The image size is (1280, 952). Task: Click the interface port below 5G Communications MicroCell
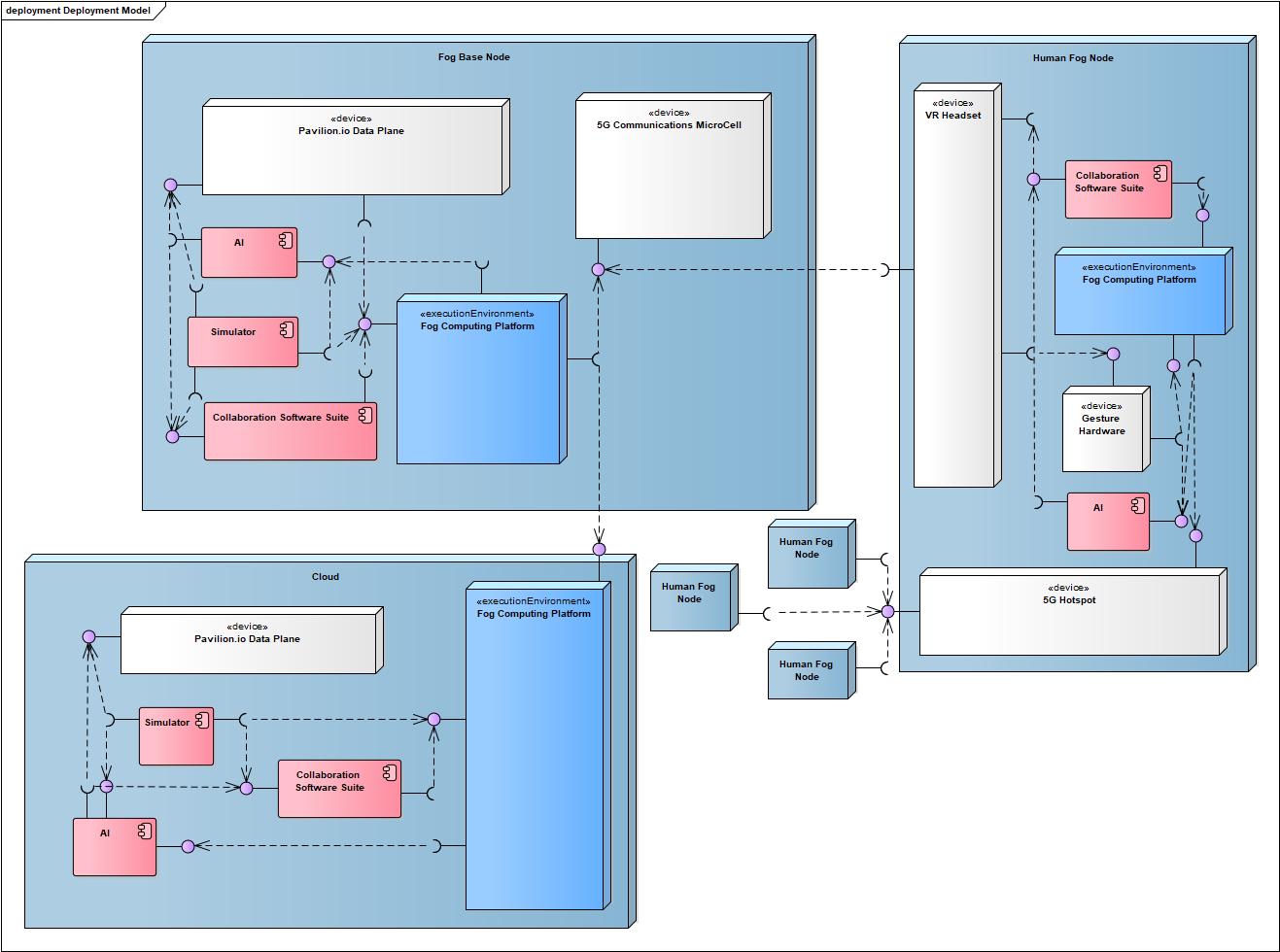point(599,269)
